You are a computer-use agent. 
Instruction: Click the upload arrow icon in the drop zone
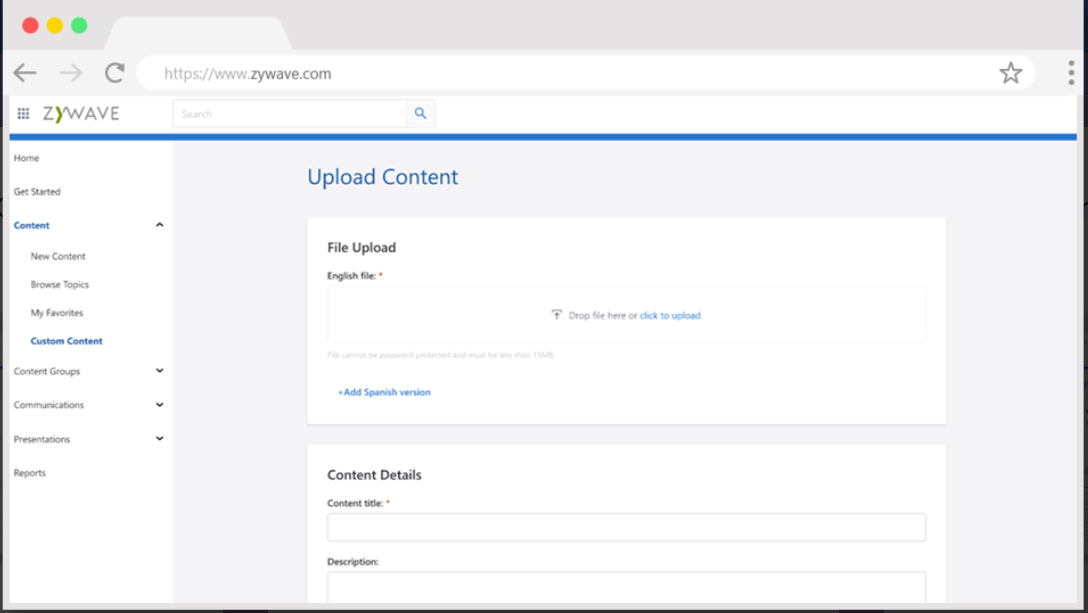click(x=558, y=314)
